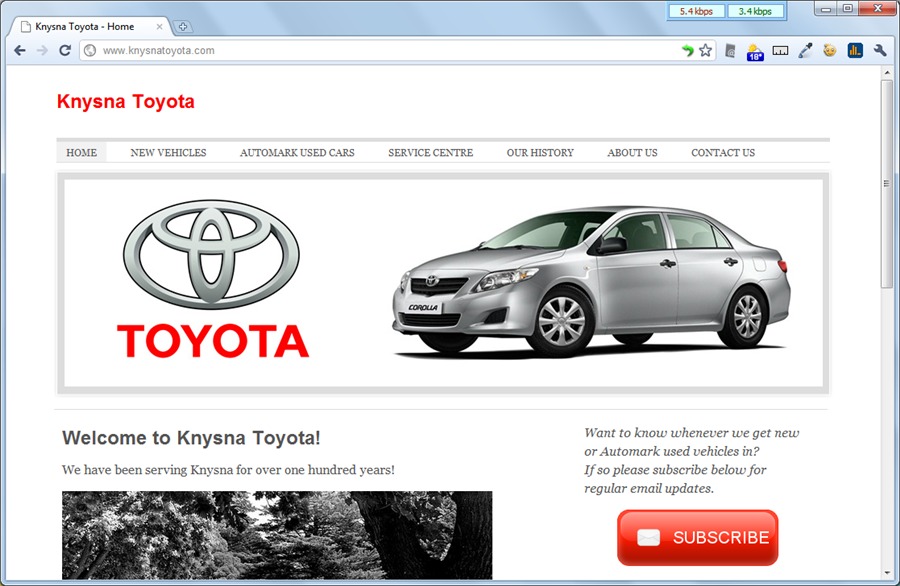Go to AUTOMARK USED CARS page
Viewport: 900px width, 586px height.
point(297,153)
